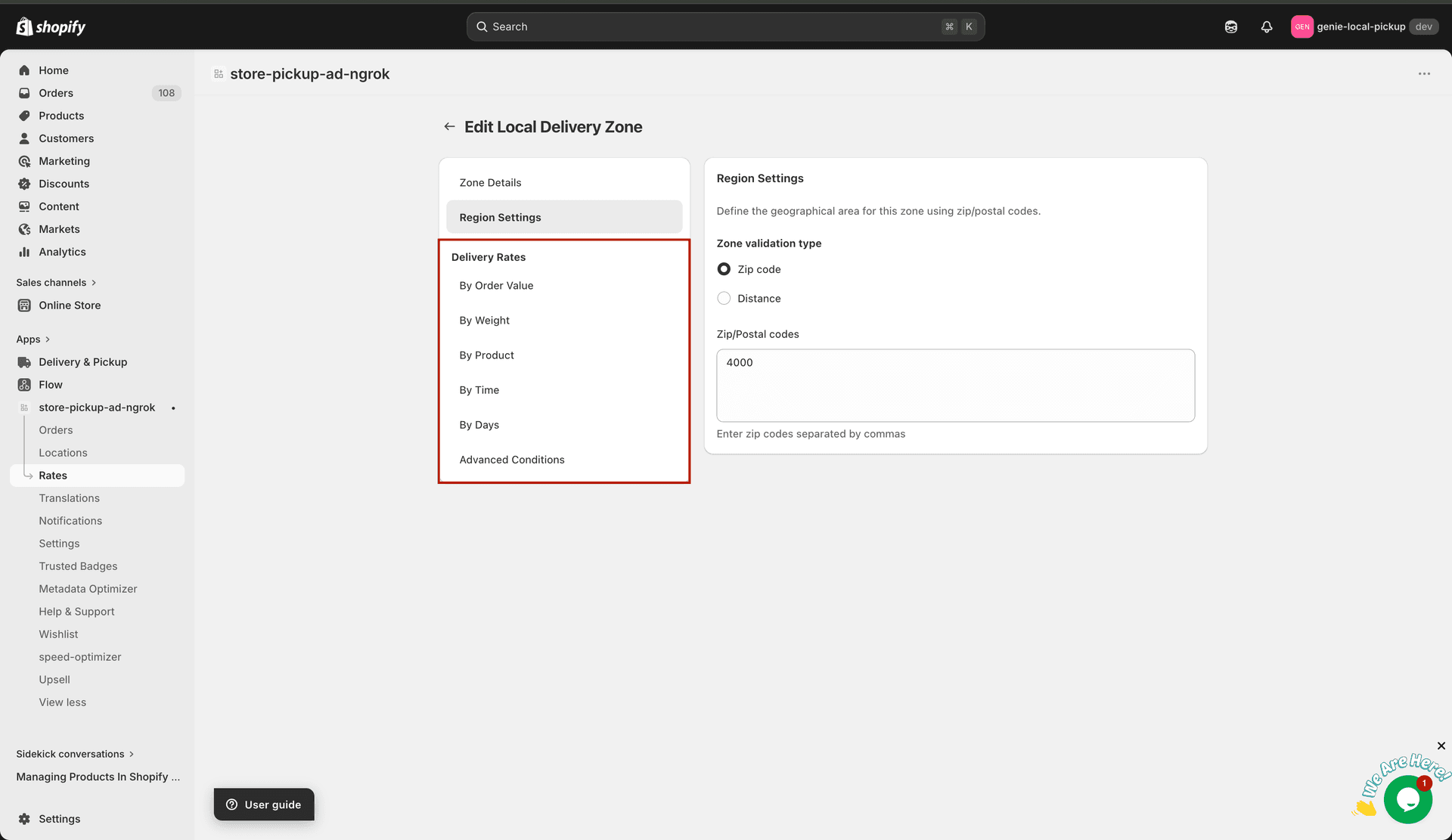The image size is (1452, 840).
Task: Open the Sidekick assistant icon in top bar
Action: [1231, 26]
